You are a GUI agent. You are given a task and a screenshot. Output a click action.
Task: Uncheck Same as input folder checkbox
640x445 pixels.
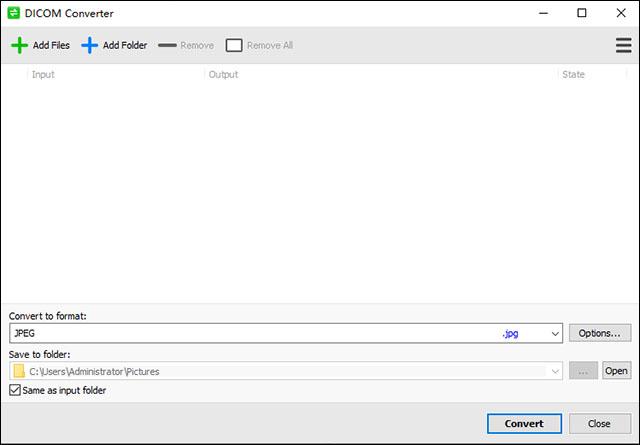point(15,390)
